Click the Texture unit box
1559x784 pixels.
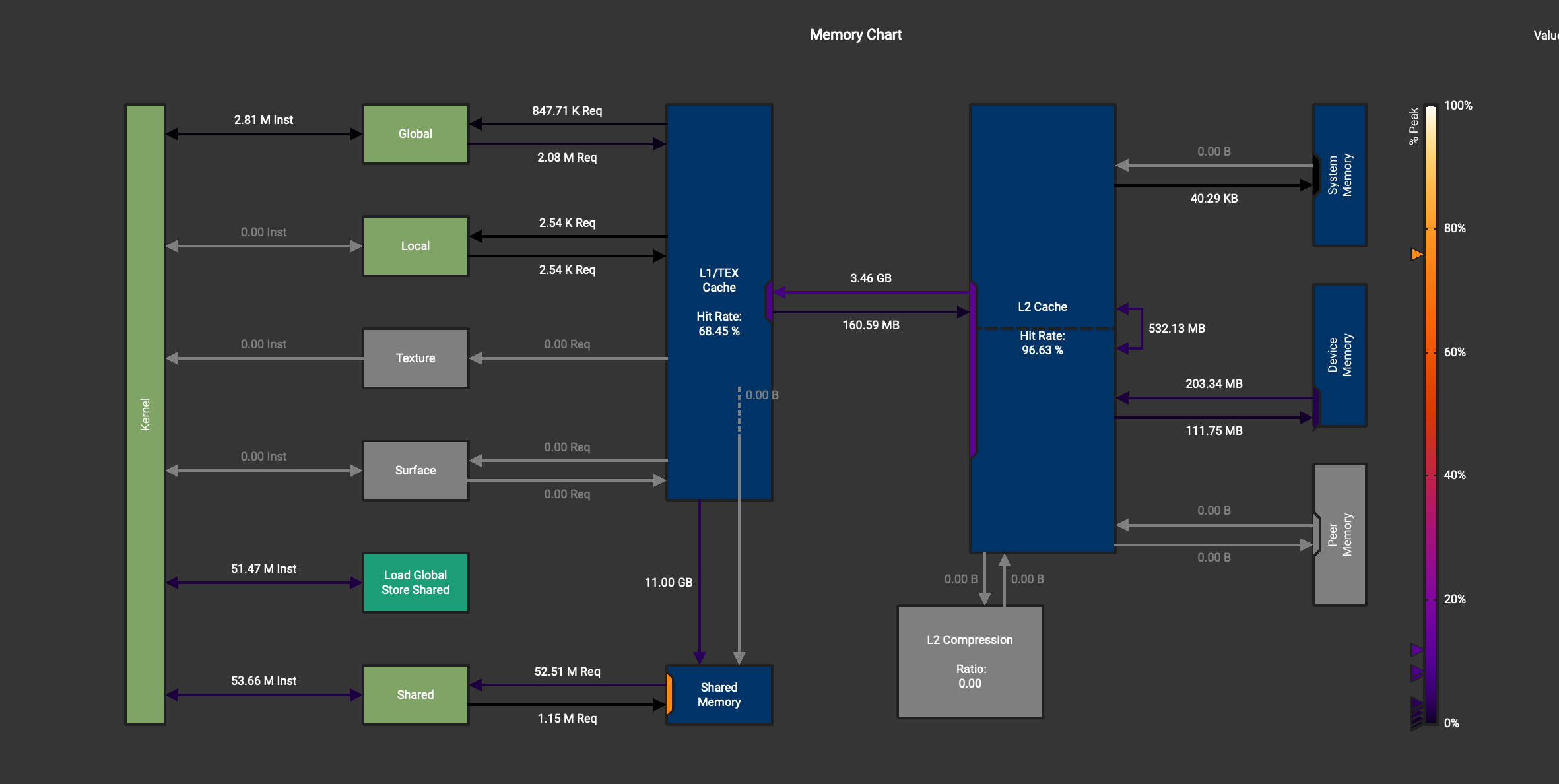point(416,358)
